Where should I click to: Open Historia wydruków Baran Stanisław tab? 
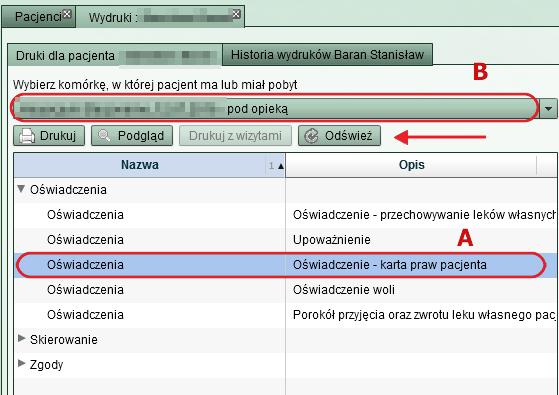(x=327, y=55)
